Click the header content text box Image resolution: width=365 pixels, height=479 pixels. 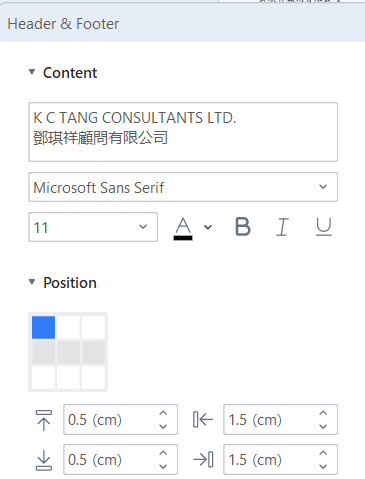[x=183, y=132]
